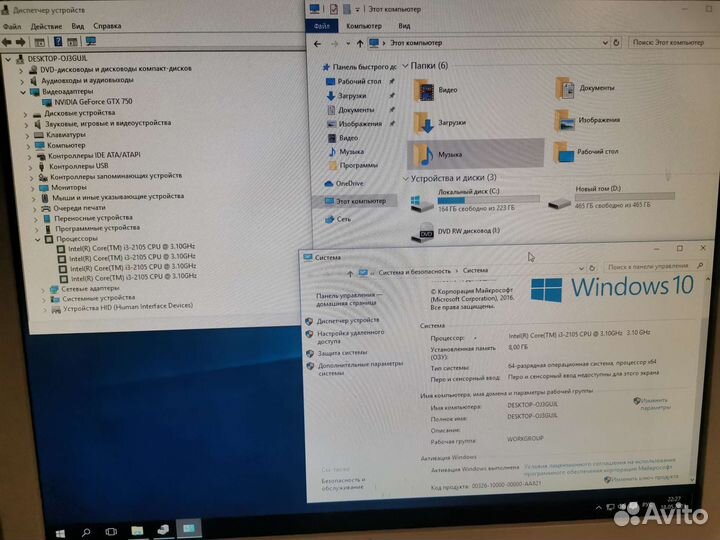This screenshot has height=540, width=720.
Task: Click Система breadcrumb in address bar
Action: click(475, 270)
